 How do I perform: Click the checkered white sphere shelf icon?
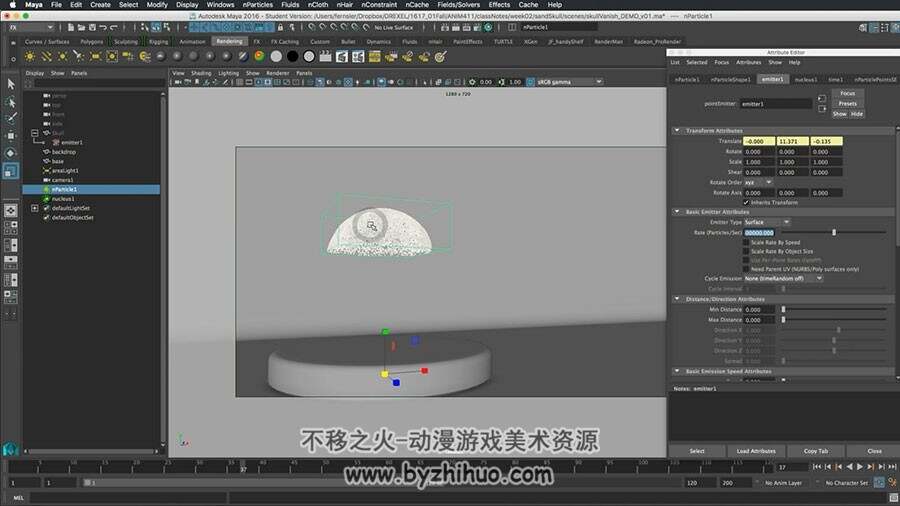309,56
